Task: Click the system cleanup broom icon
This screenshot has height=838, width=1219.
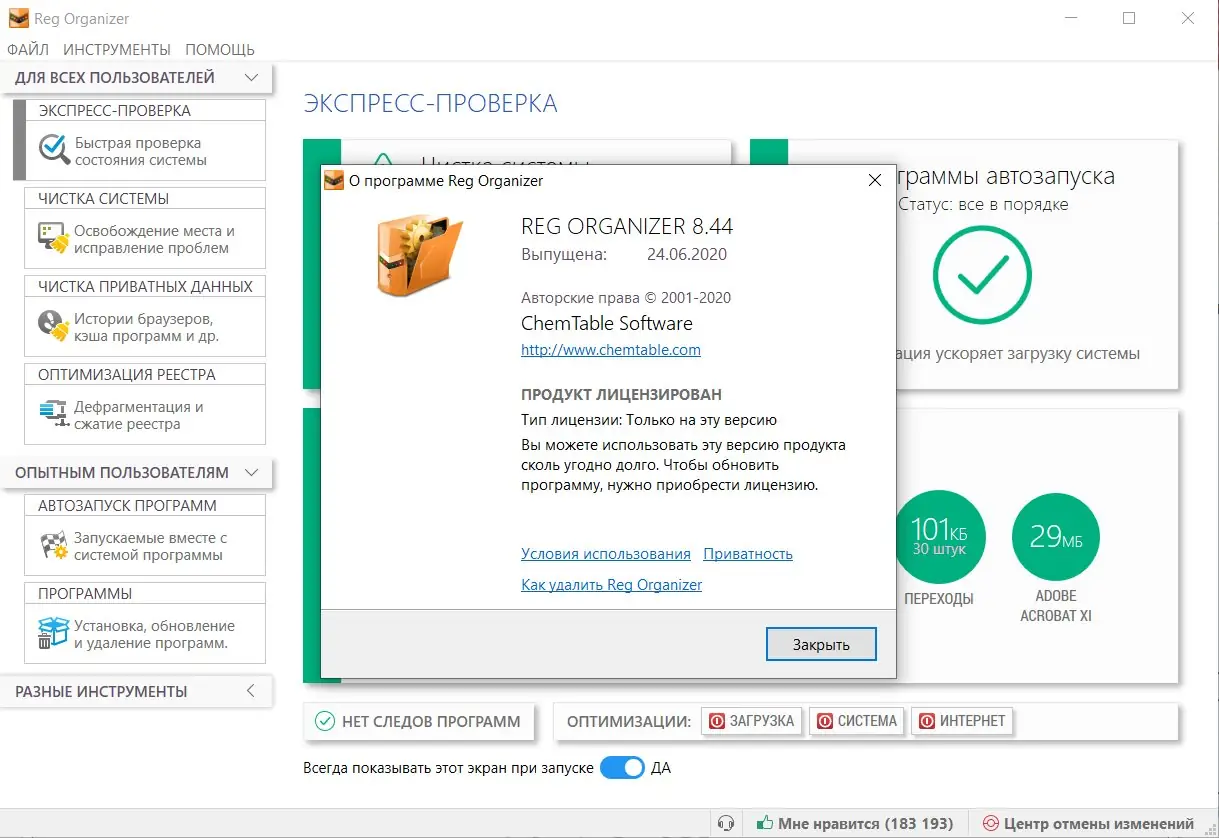Action: (x=52, y=238)
